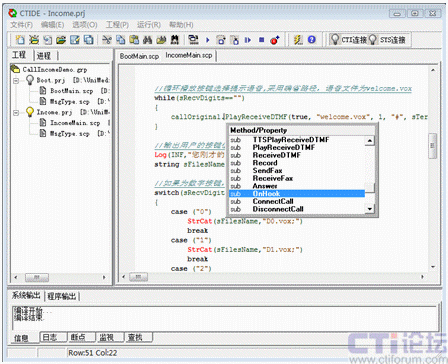448x364 pixels.
Task: Click the method list scroll down arrow
Action: point(369,209)
